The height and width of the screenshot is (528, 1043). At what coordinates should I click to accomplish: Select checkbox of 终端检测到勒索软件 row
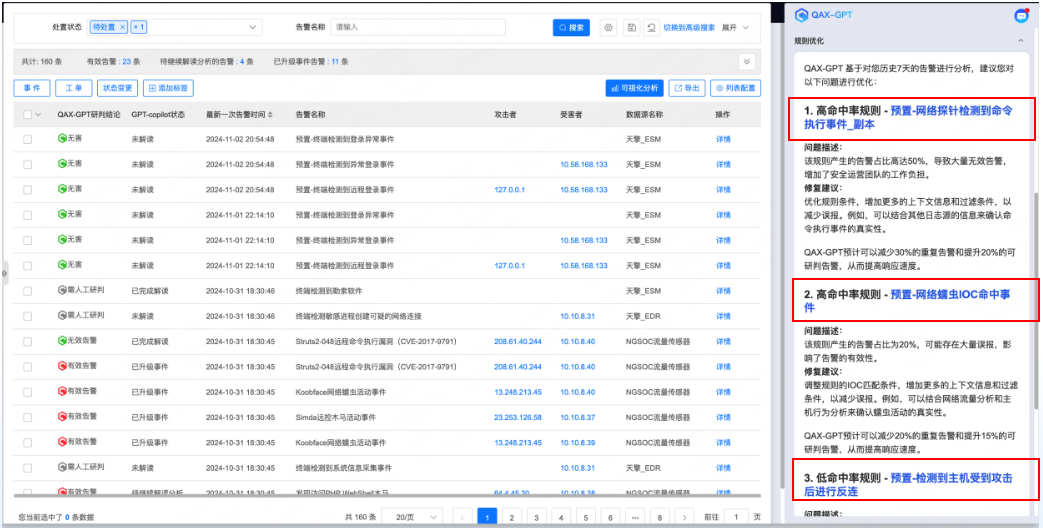tap(28, 291)
